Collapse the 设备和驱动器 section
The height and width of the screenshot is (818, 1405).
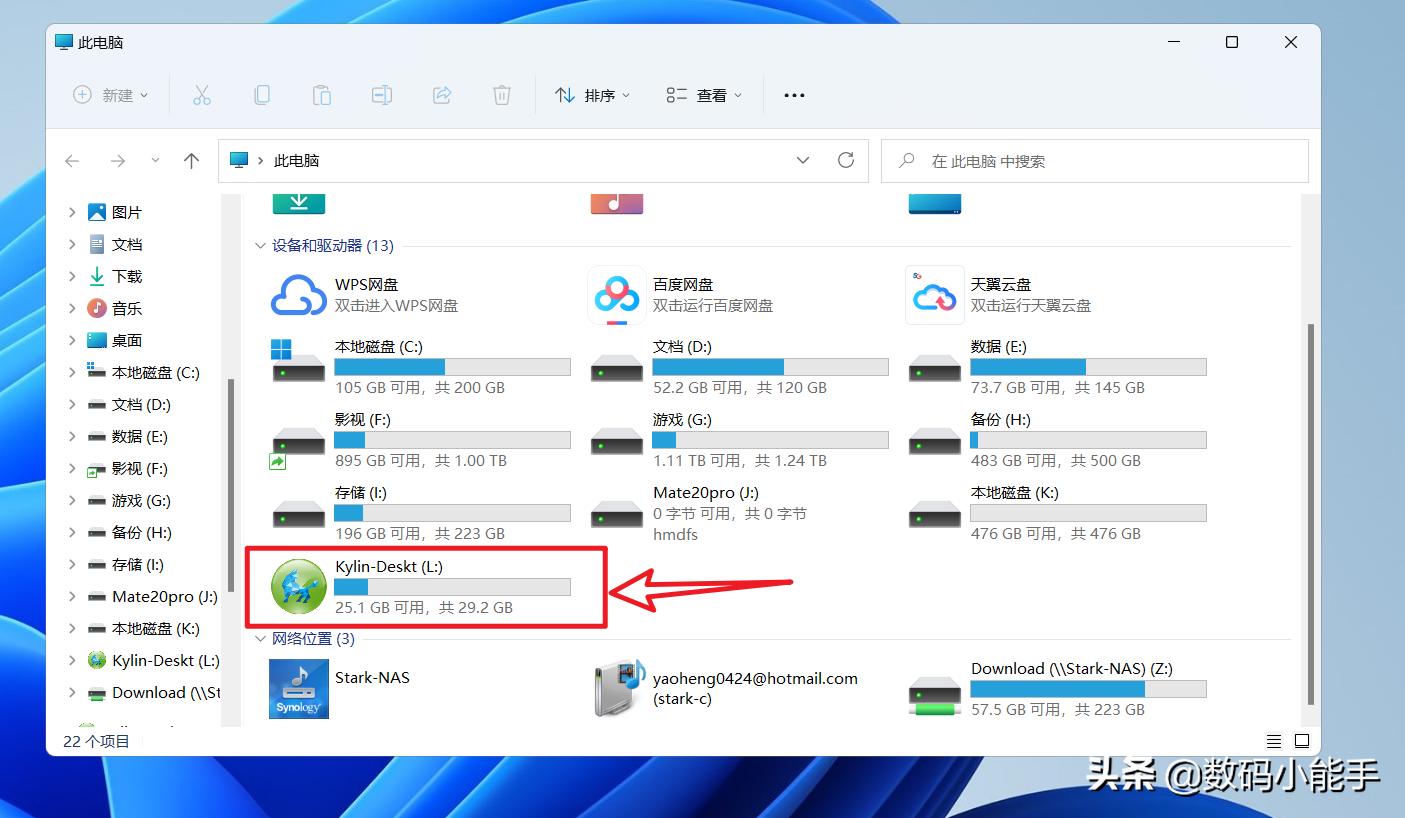pos(260,246)
